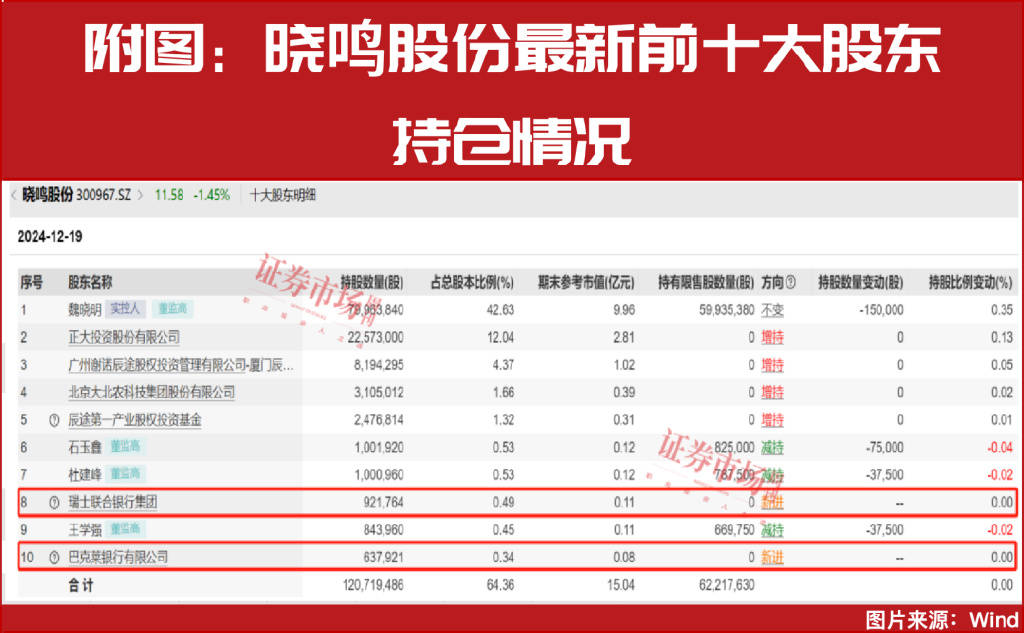Open shareholder 杜建峰
Screen dimensions: 1024x633
click(85, 475)
